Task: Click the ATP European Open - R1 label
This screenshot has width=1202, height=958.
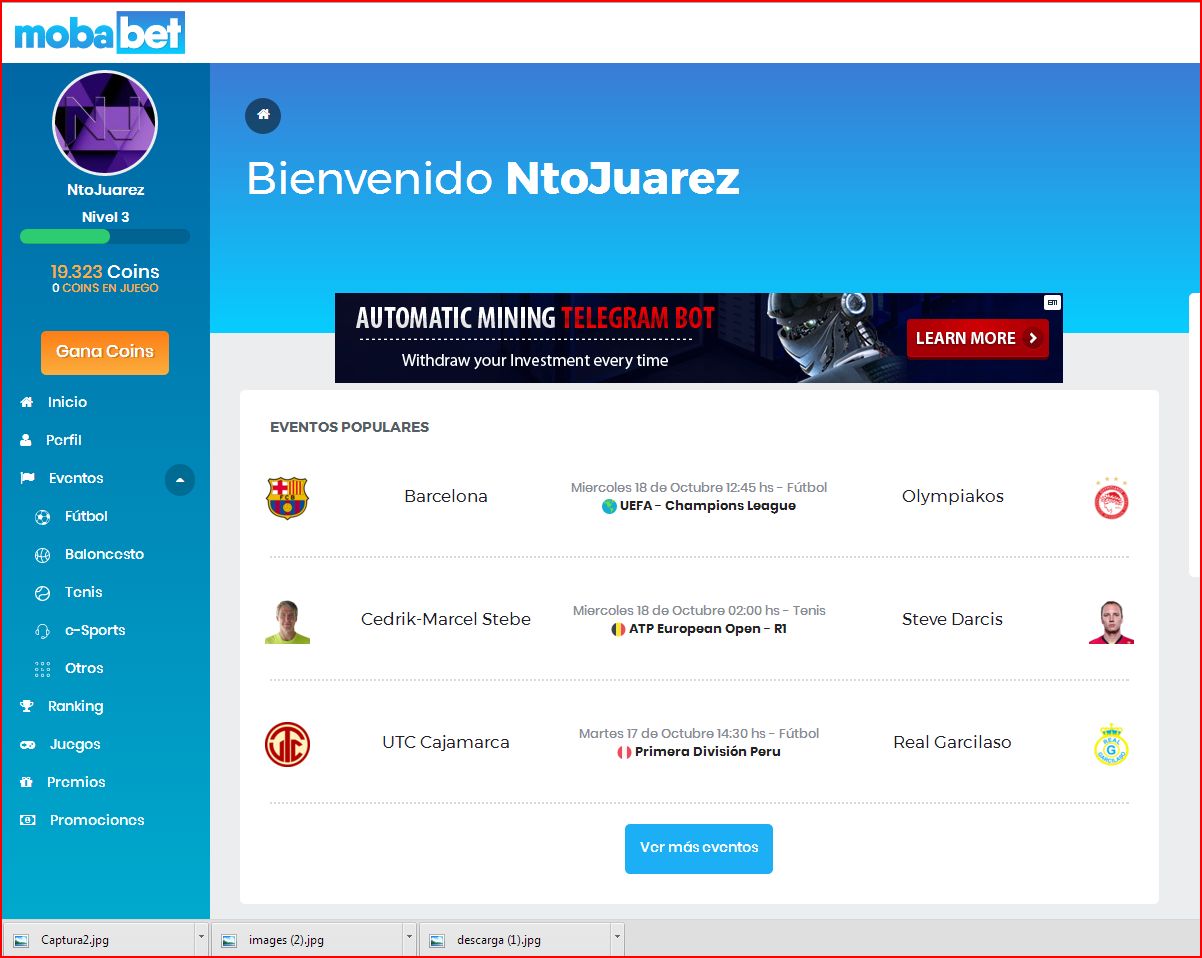Action: click(x=708, y=629)
